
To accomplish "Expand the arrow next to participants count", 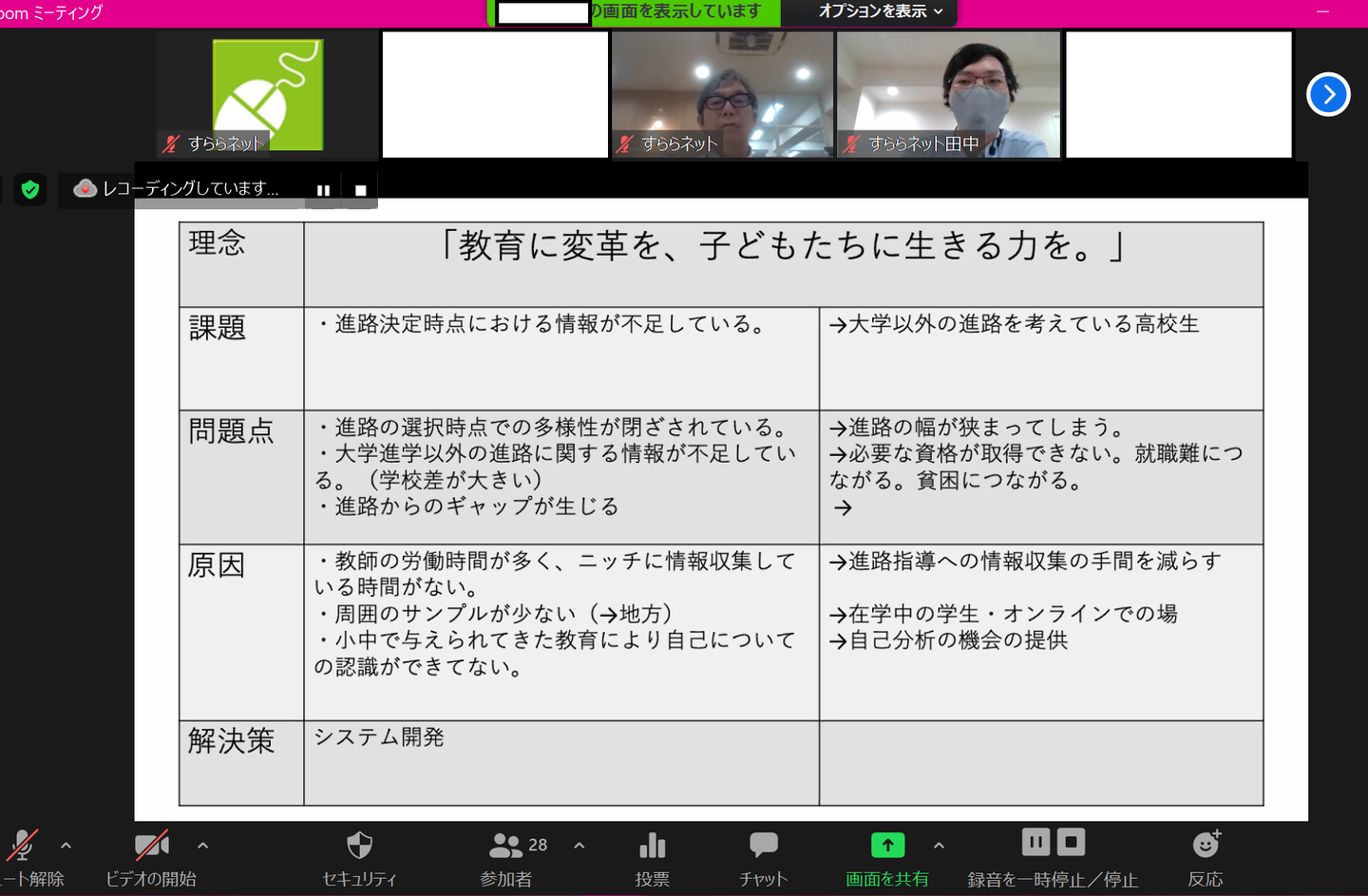I will point(579,845).
